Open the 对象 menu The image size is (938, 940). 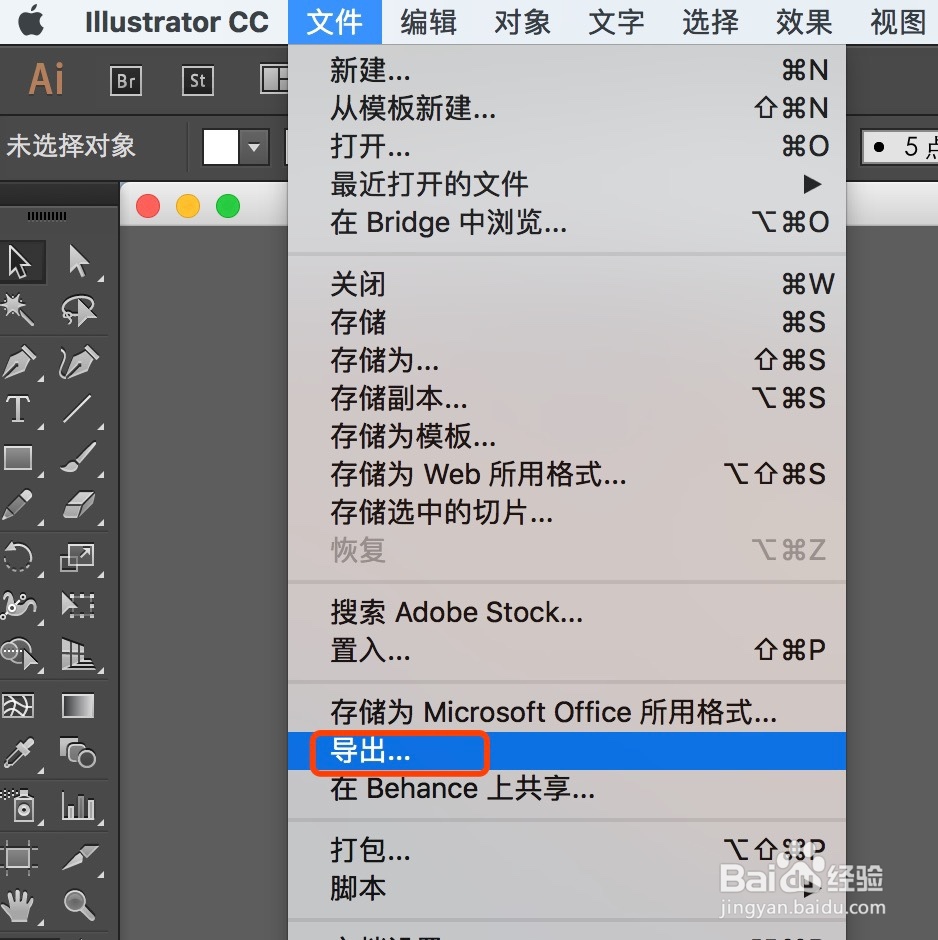tap(522, 22)
